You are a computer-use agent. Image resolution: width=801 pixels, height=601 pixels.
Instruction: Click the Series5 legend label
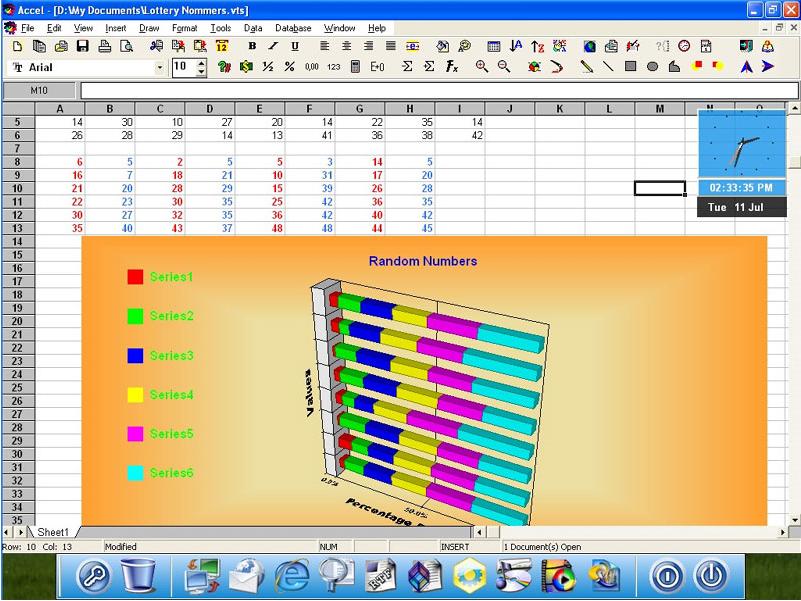[x=172, y=434]
